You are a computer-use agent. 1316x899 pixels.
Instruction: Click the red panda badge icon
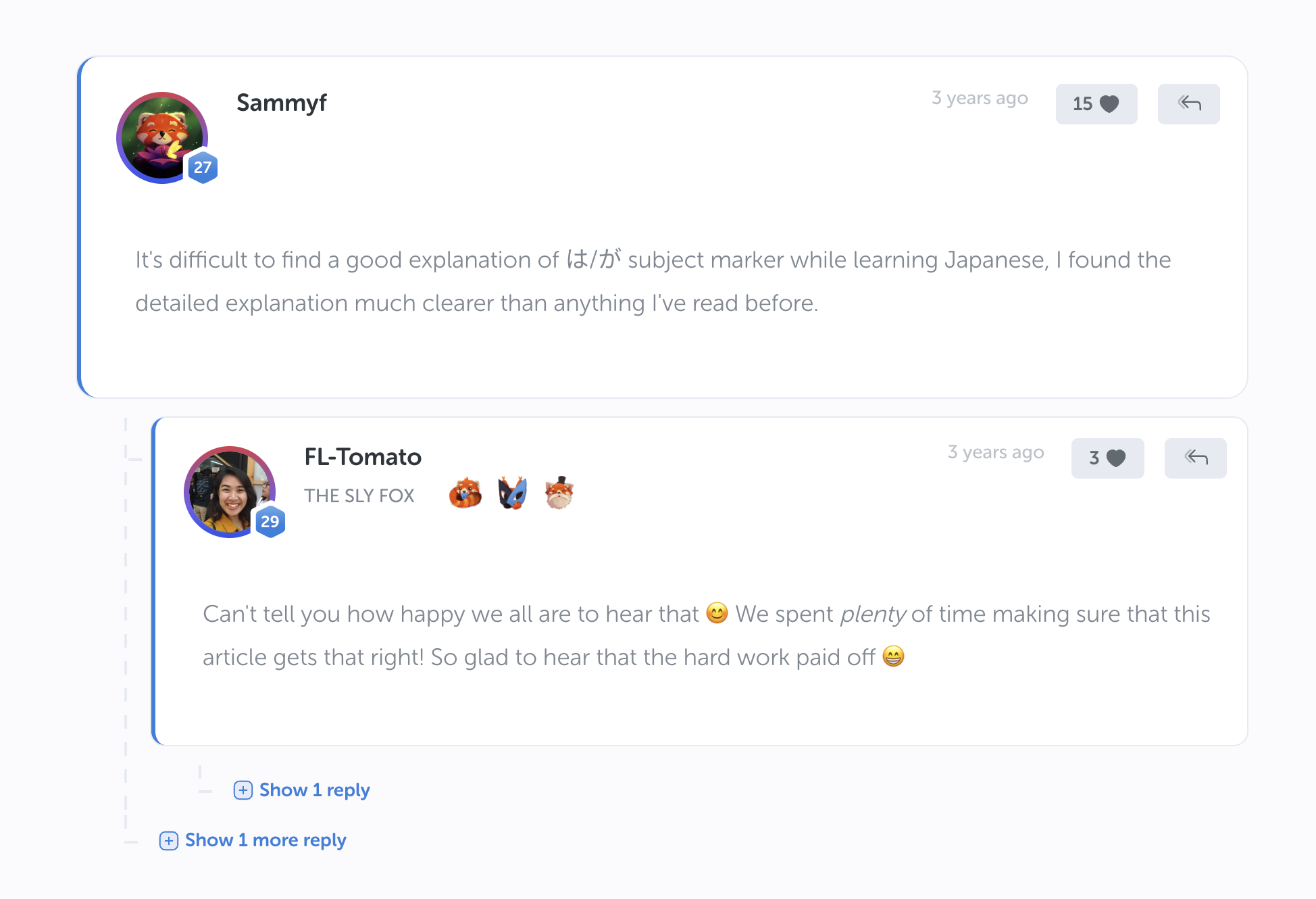pos(465,493)
